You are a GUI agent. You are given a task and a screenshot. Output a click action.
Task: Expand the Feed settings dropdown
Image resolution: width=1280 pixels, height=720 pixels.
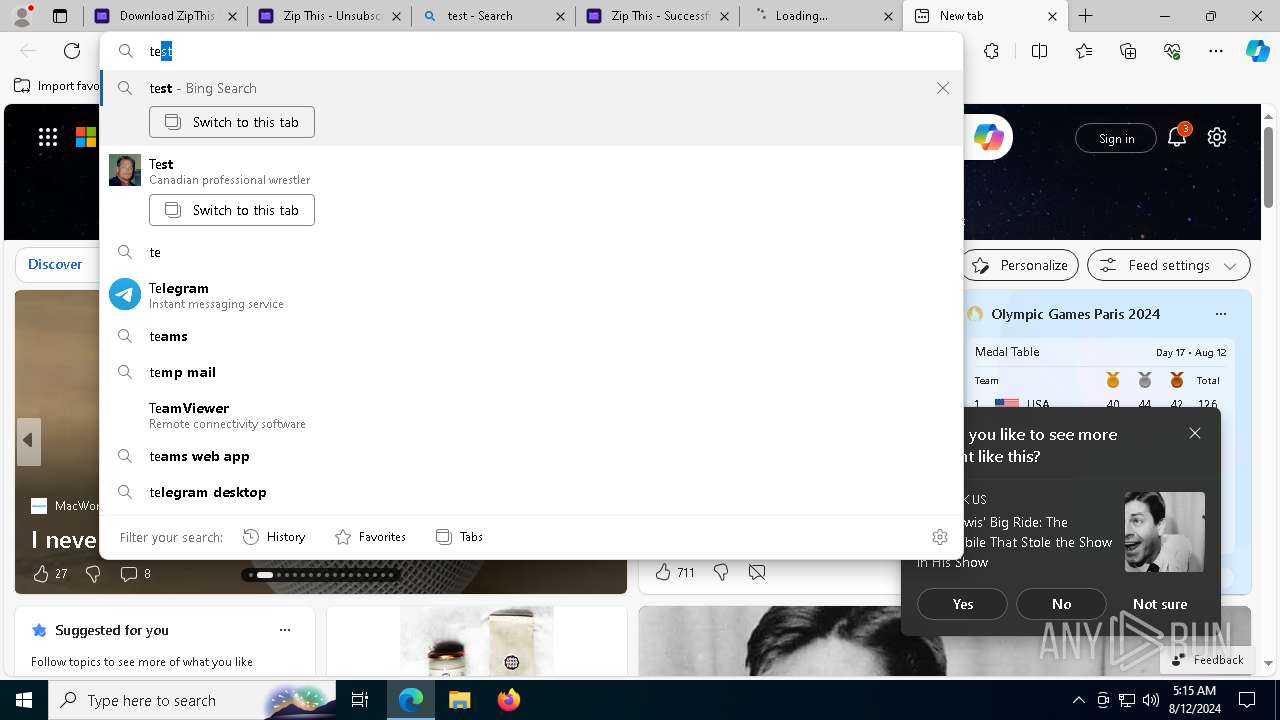pyautogui.click(x=1169, y=265)
